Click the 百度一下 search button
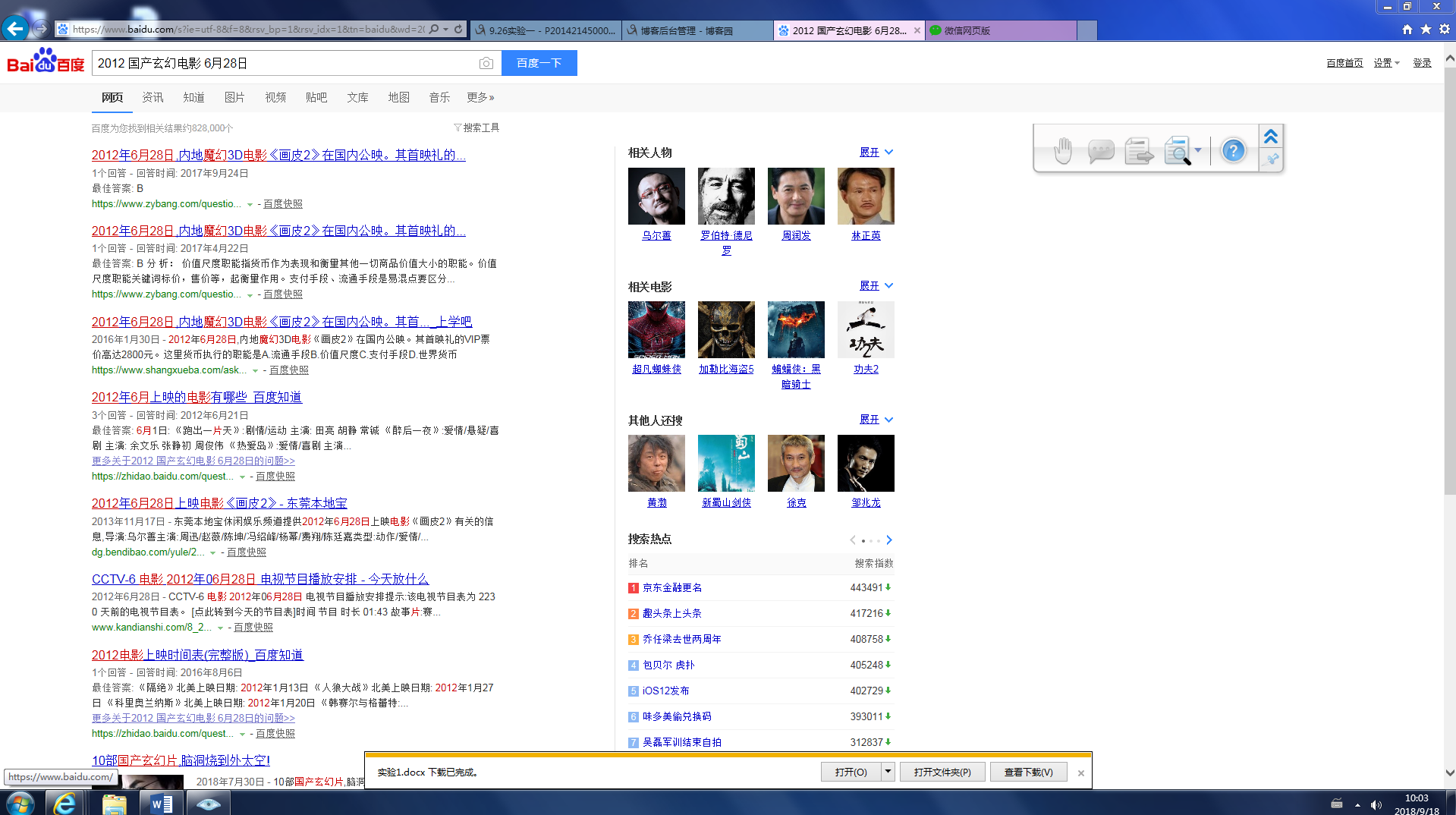Viewport: 1456px width, 815px height. click(539, 63)
